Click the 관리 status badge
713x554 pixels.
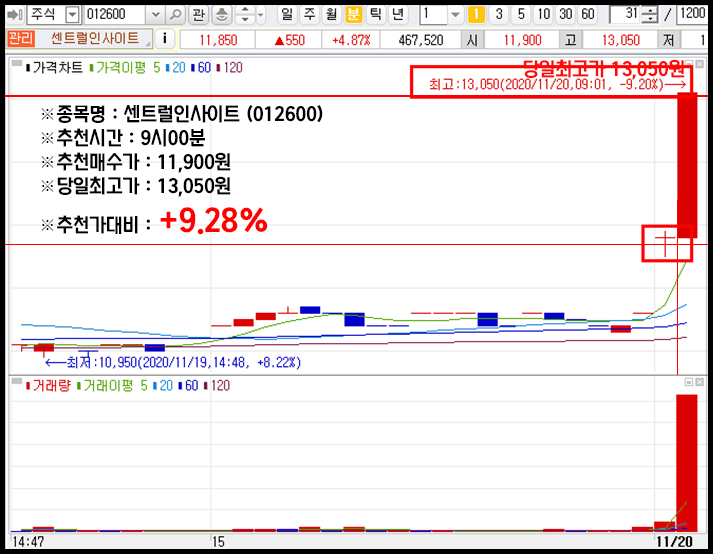click(x=21, y=38)
